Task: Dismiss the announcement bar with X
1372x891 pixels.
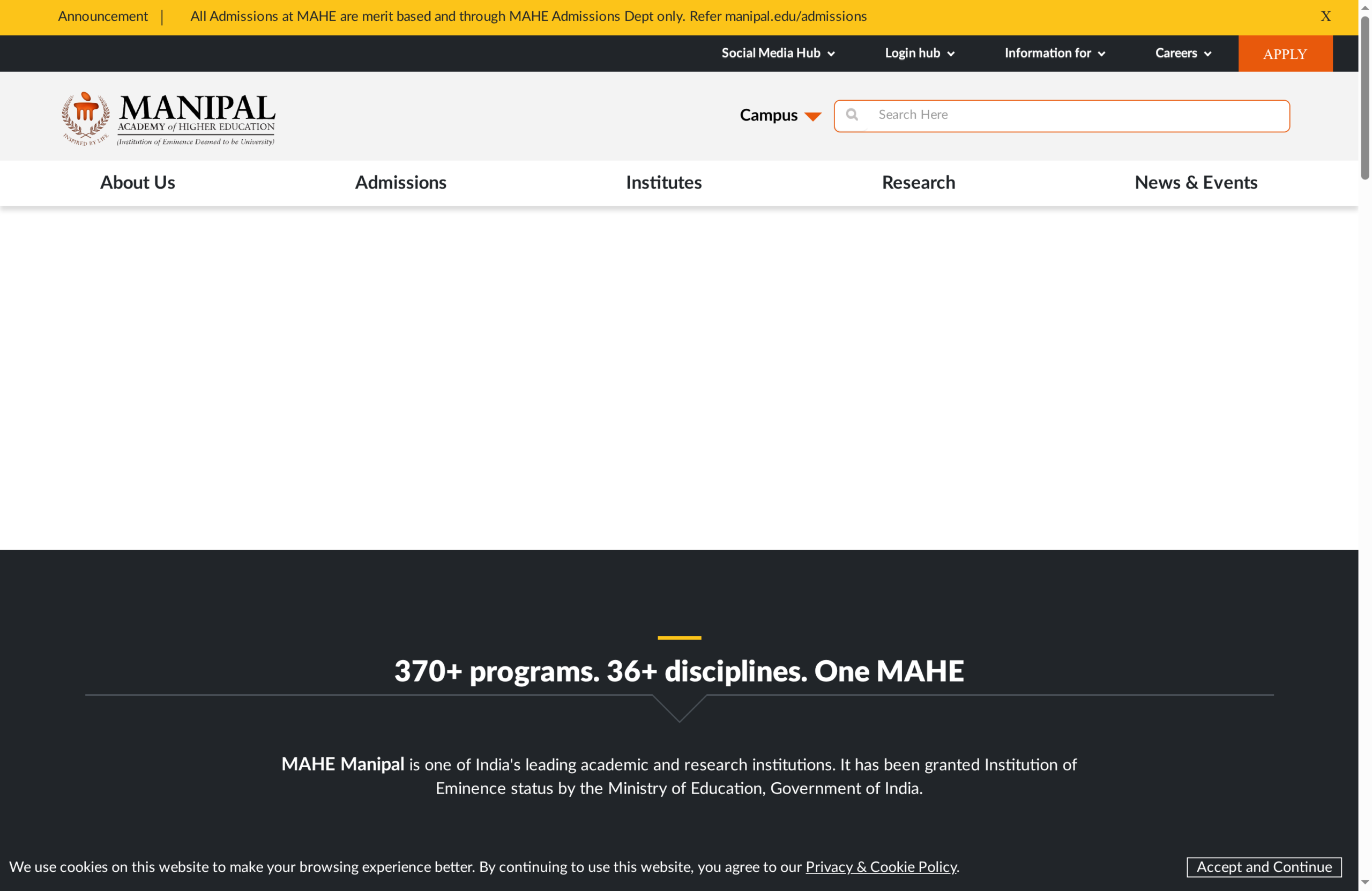Action: 1325,16
